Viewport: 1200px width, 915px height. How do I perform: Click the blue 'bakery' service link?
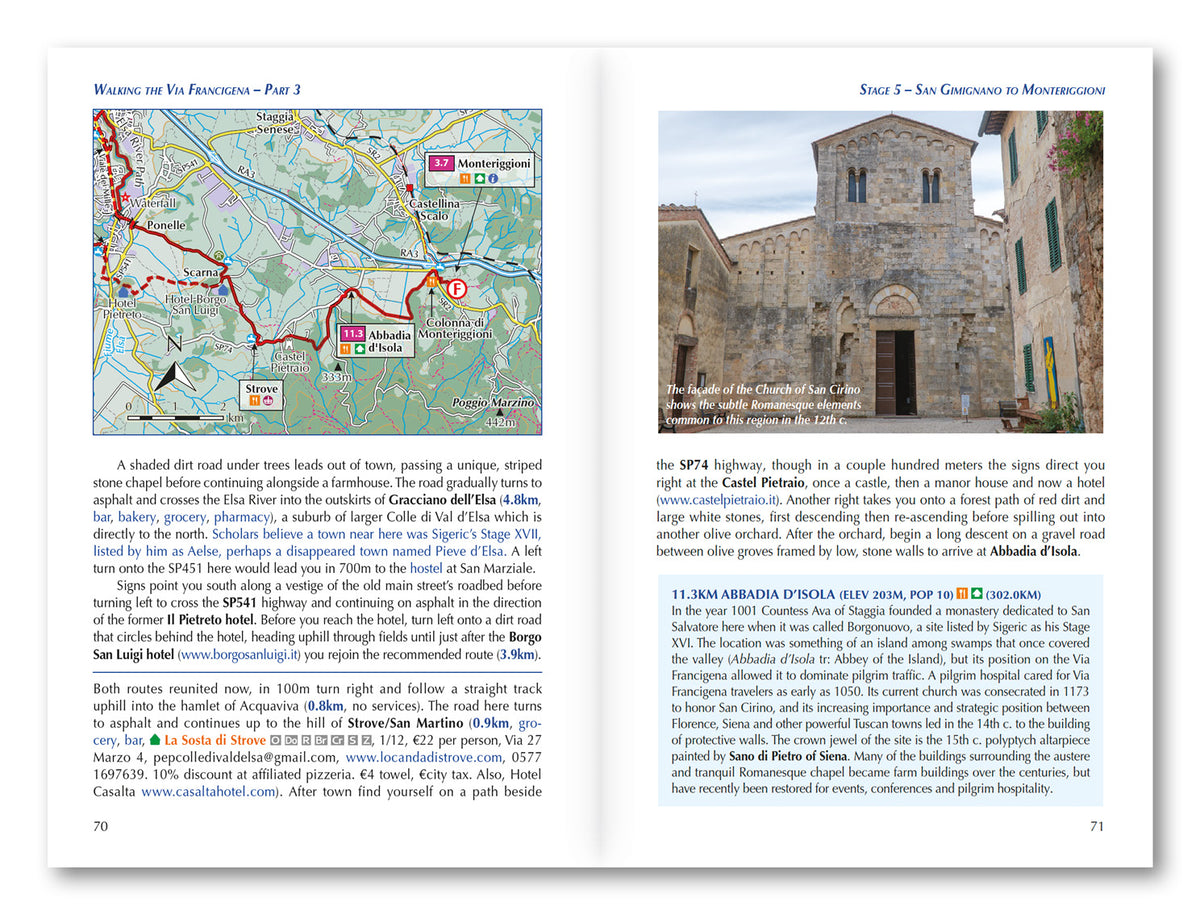coord(137,517)
